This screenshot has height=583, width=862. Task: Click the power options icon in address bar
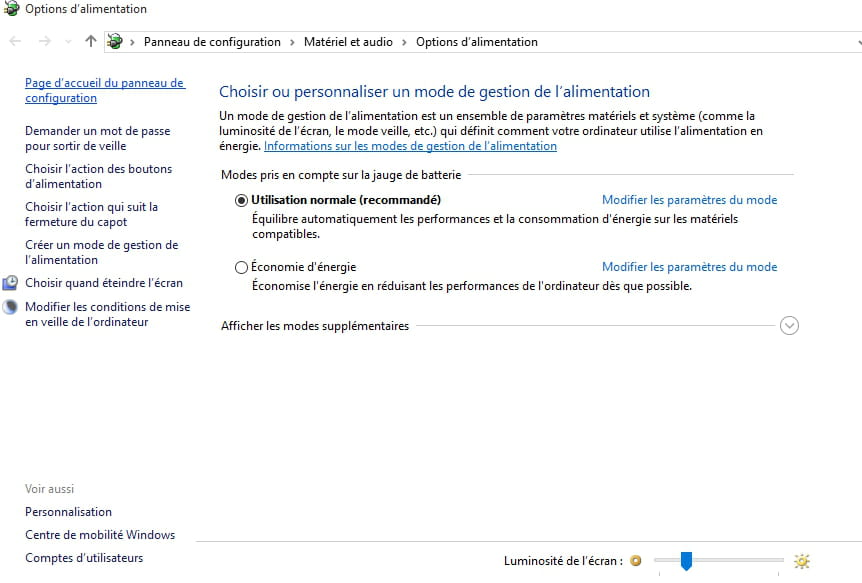pyautogui.click(x=115, y=41)
